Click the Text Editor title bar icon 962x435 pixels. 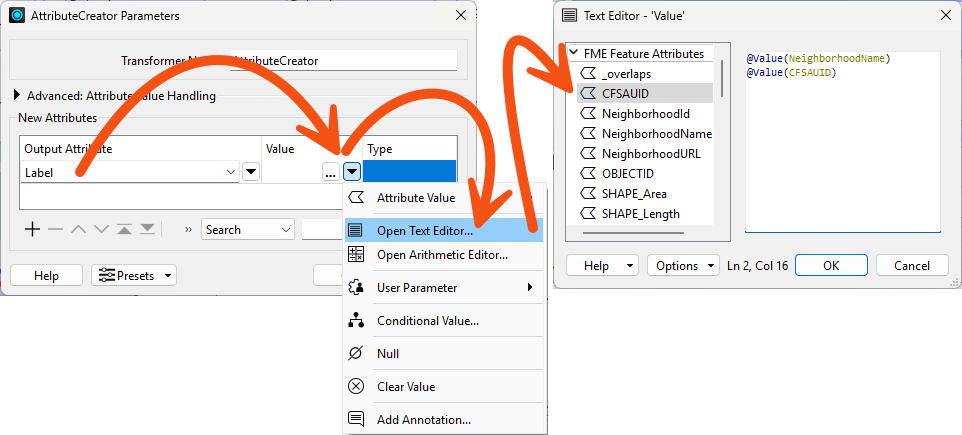569,16
